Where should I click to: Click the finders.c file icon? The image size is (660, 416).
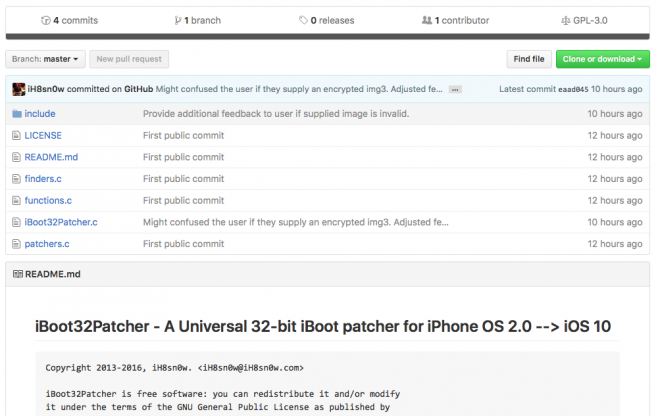point(16,179)
